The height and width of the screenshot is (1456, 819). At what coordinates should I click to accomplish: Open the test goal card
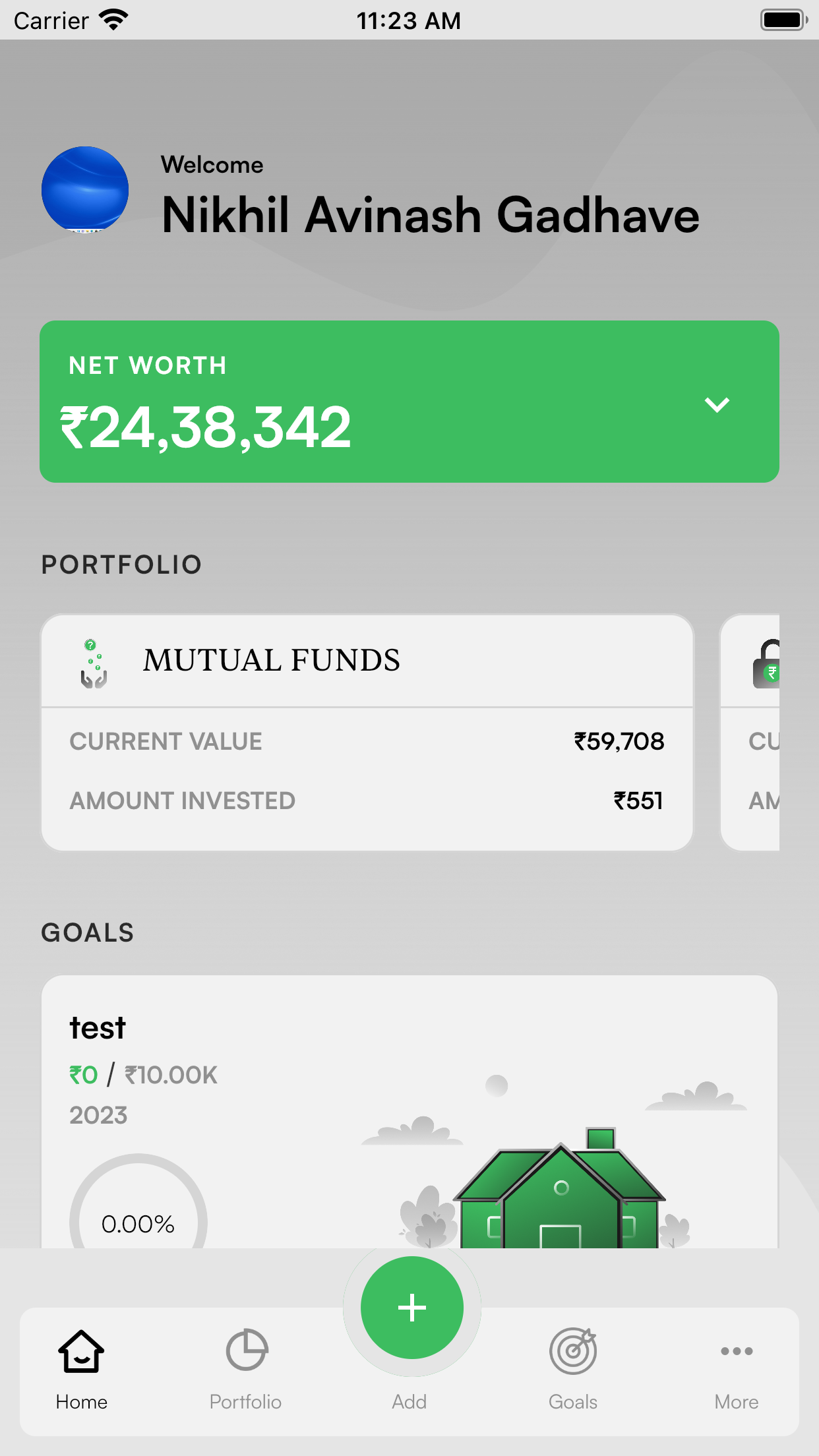pos(409,1112)
